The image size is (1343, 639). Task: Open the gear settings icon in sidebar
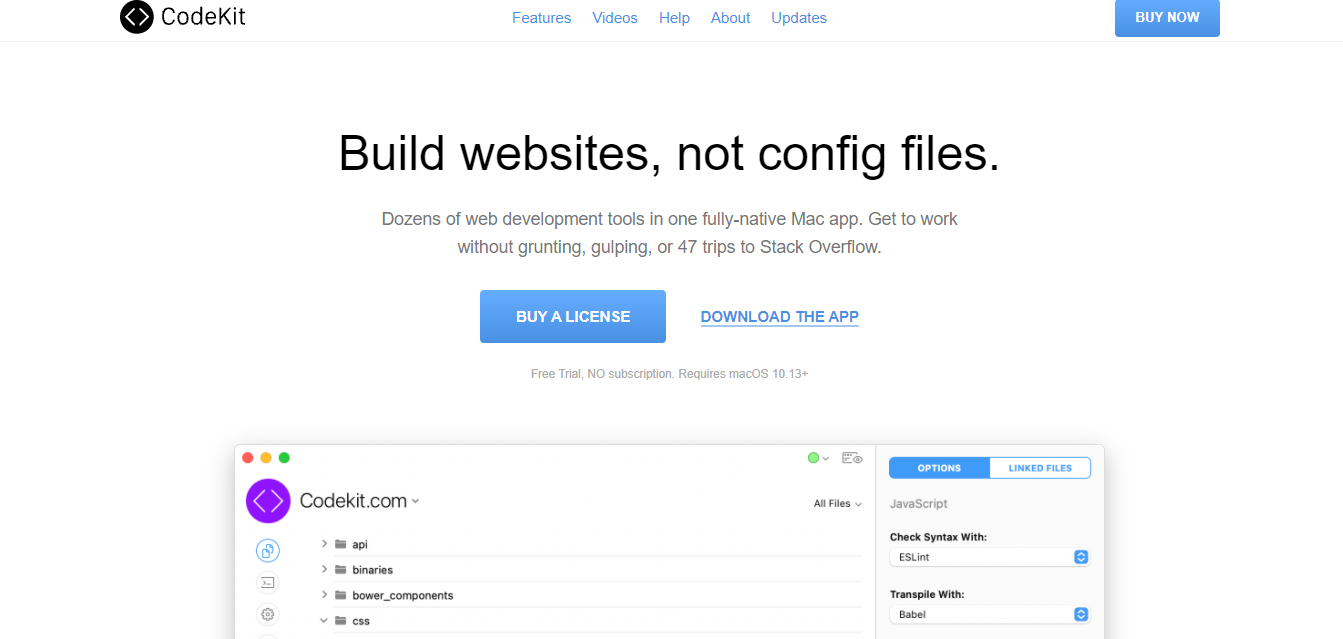coord(267,614)
